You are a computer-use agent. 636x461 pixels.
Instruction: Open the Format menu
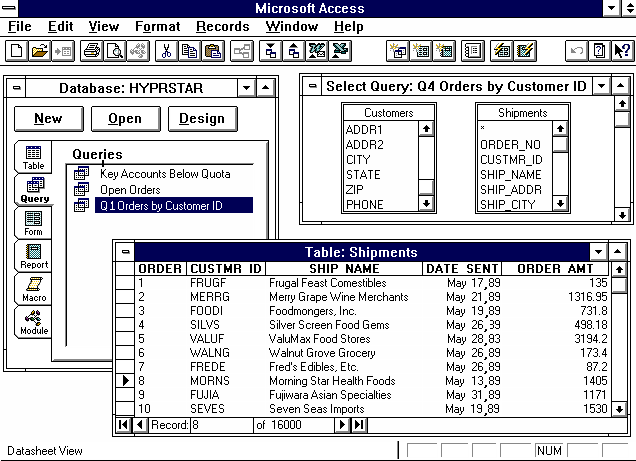coord(157,27)
